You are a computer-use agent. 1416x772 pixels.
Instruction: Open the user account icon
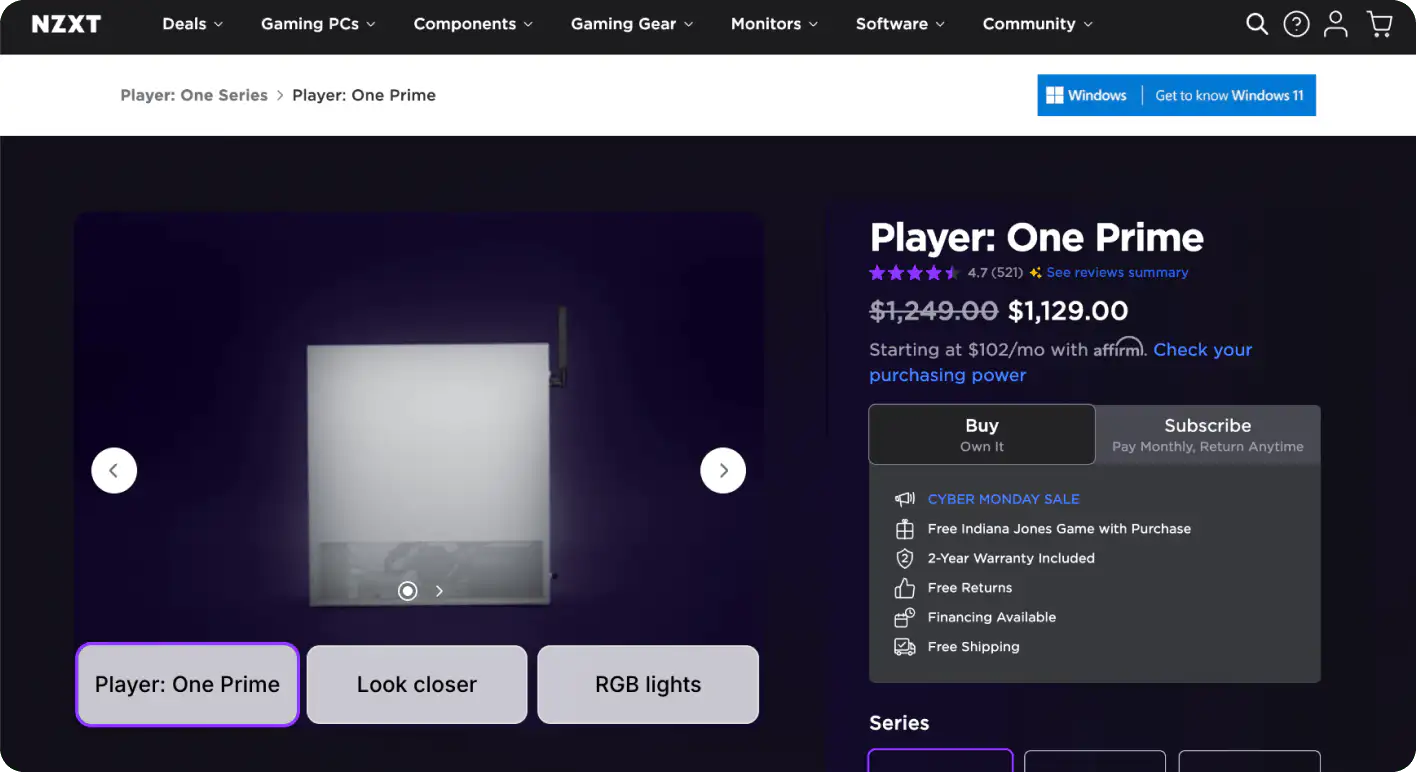(1336, 24)
